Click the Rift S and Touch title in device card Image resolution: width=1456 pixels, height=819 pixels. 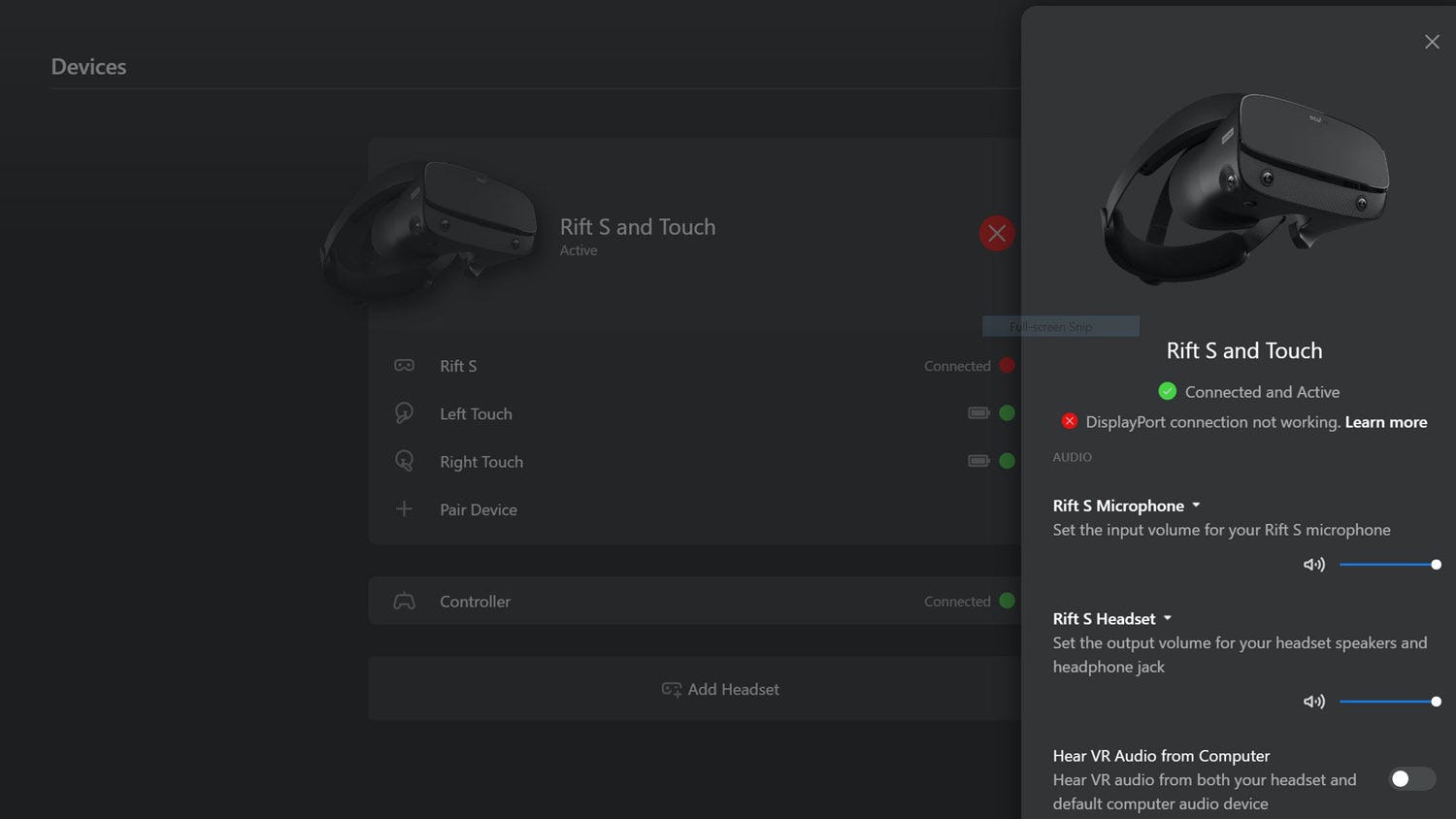pyautogui.click(x=638, y=227)
